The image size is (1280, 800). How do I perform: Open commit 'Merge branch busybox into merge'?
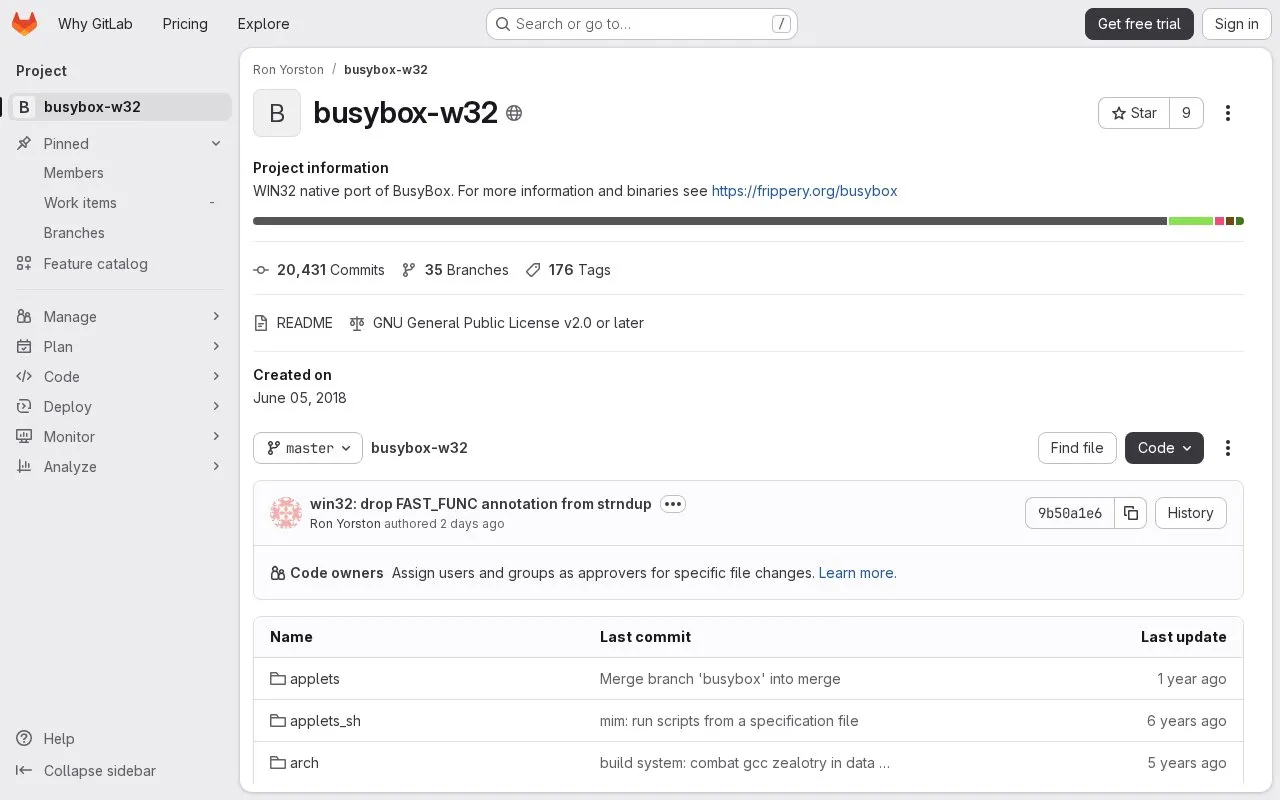tap(720, 679)
